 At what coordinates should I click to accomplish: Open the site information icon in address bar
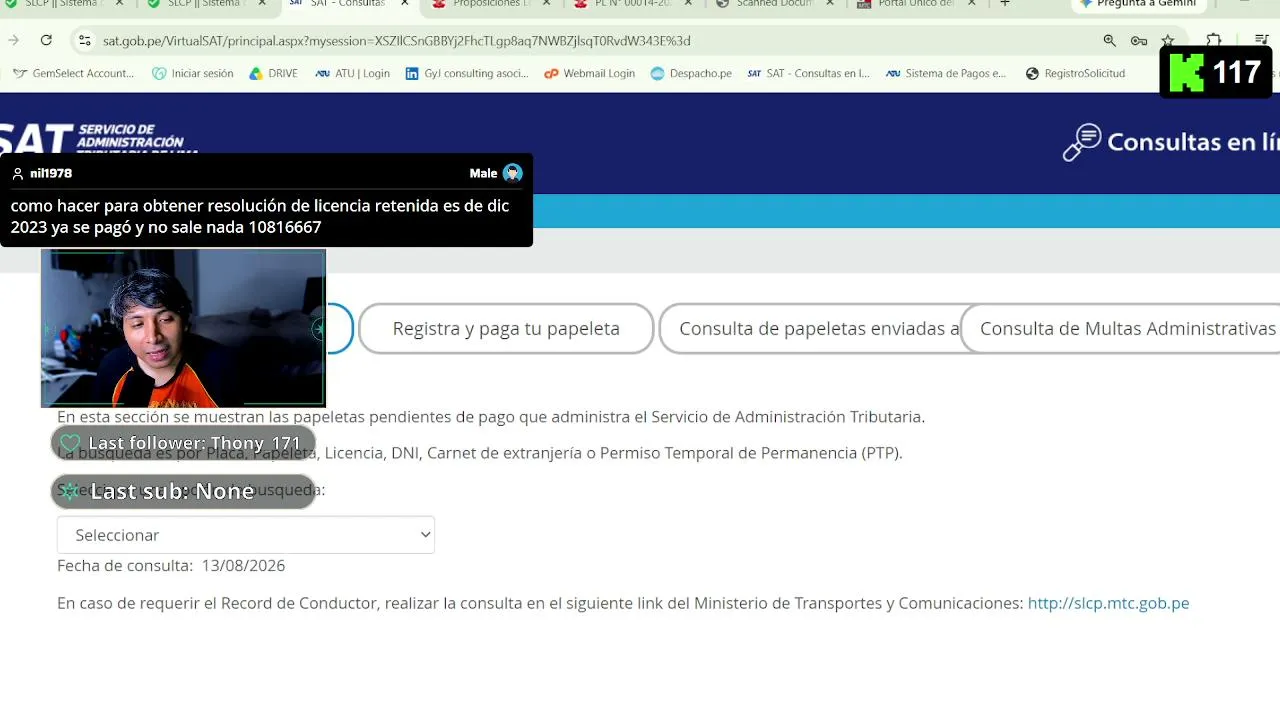(x=84, y=40)
